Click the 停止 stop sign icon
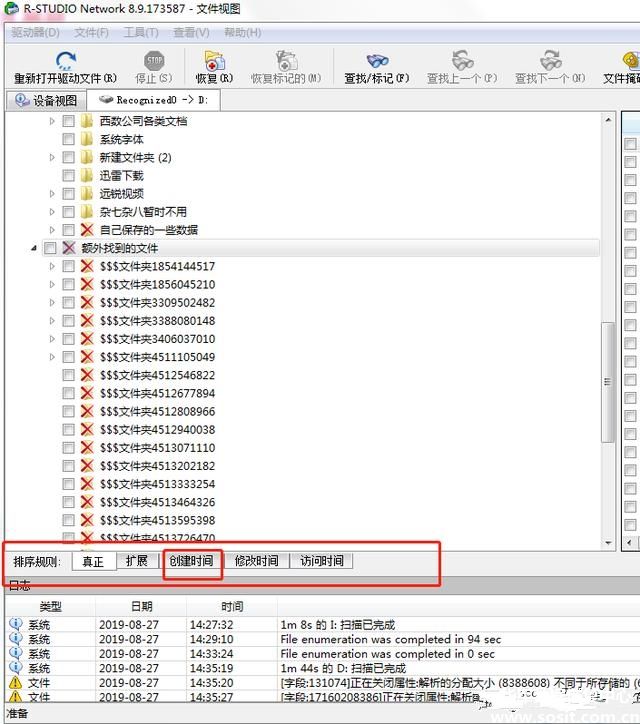Screen dimensions: 640x724 point(153,60)
